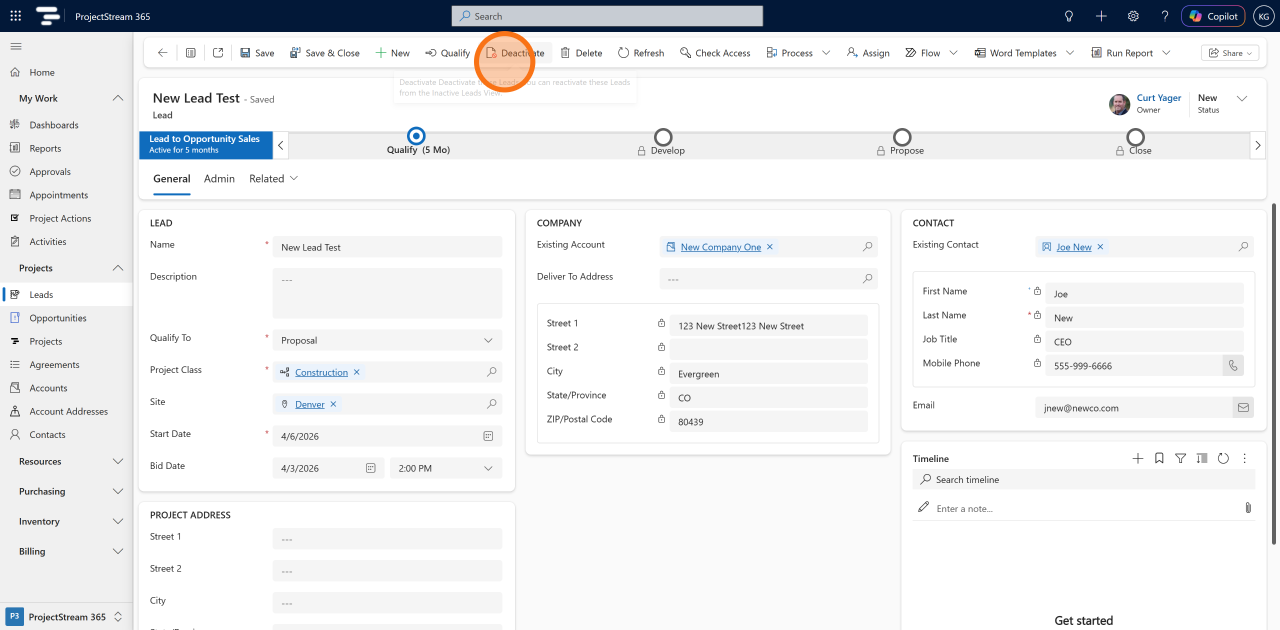Expand the Run Report menu chevron
Image resolution: width=1280 pixels, height=630 pixels.
pos(1166,53)
